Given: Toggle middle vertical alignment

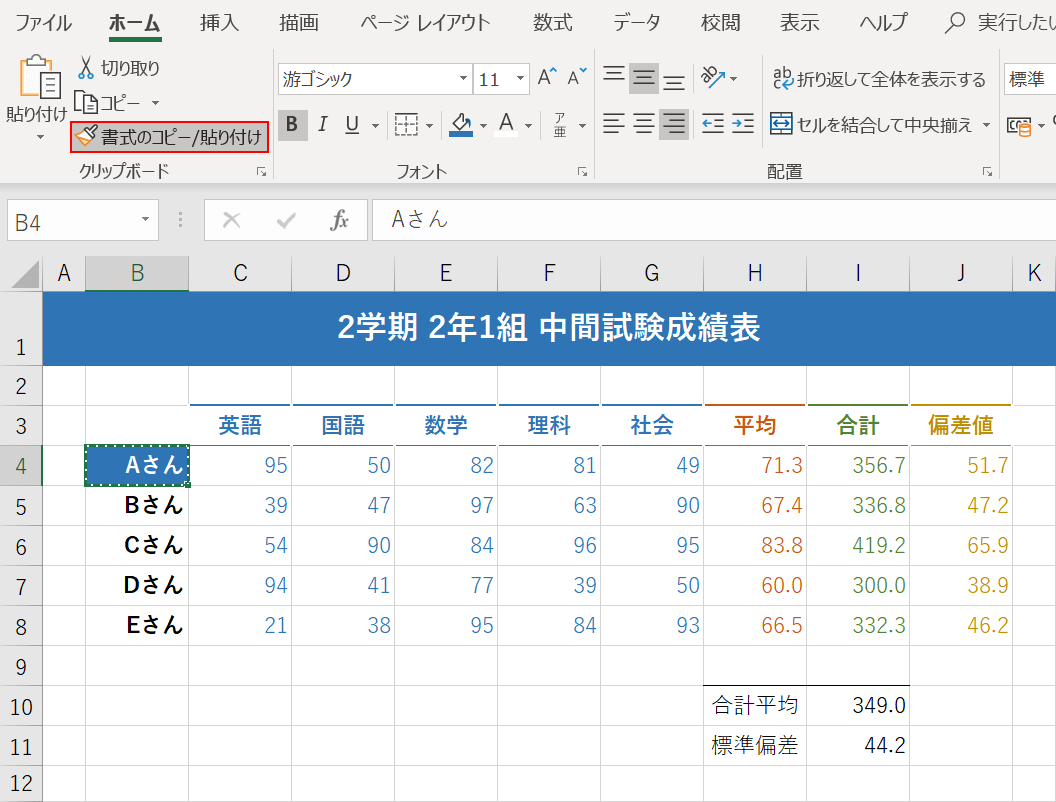Looking at the screenshot, I should tap(643, 79).
